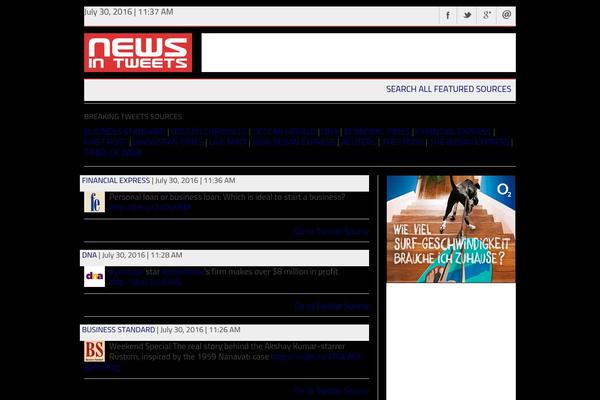Share the page on Facebook

[x=448, y=15]
